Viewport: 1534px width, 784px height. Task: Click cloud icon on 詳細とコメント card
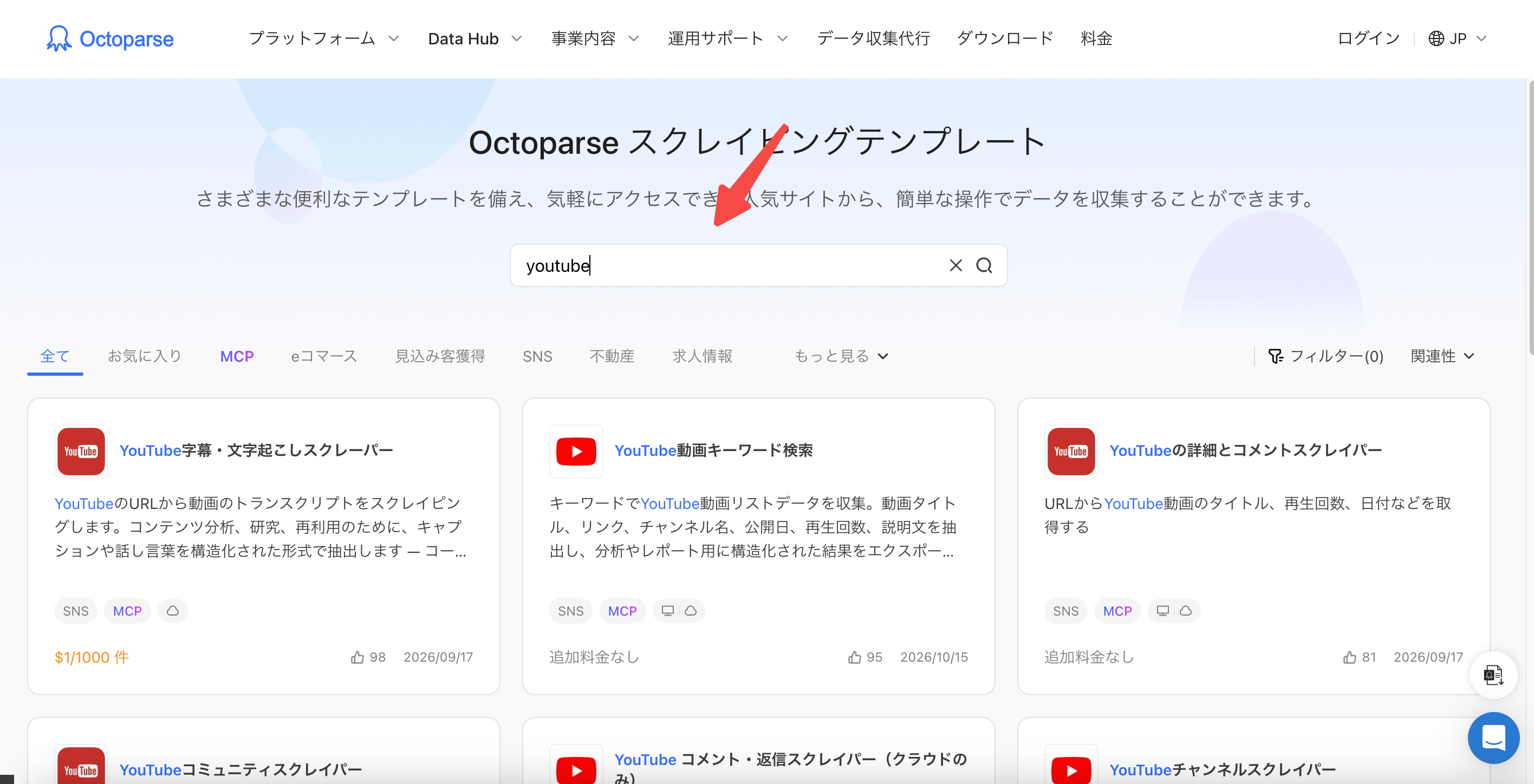click(x=1186, y=611)
